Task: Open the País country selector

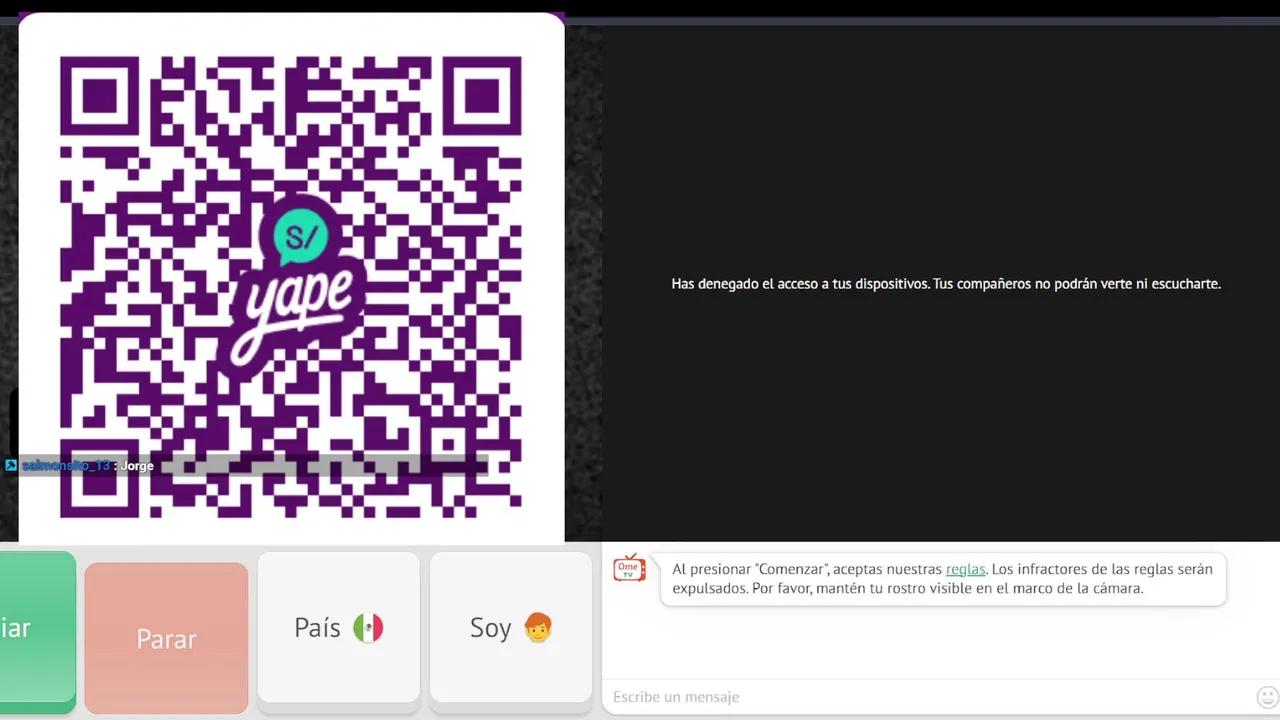Action: [339, 627]
